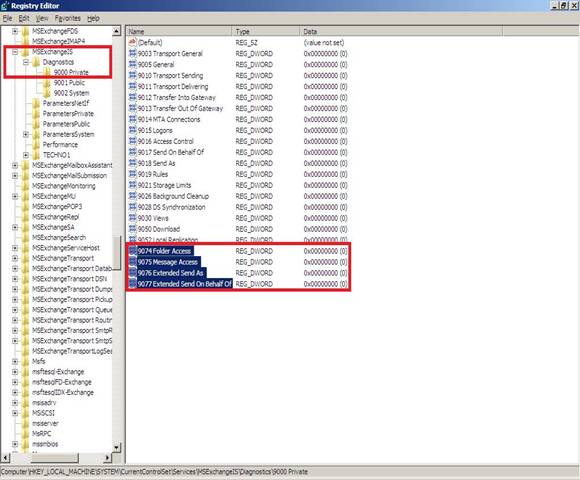Collapse the MSExchangeIS tree node

tap(15, 52)
